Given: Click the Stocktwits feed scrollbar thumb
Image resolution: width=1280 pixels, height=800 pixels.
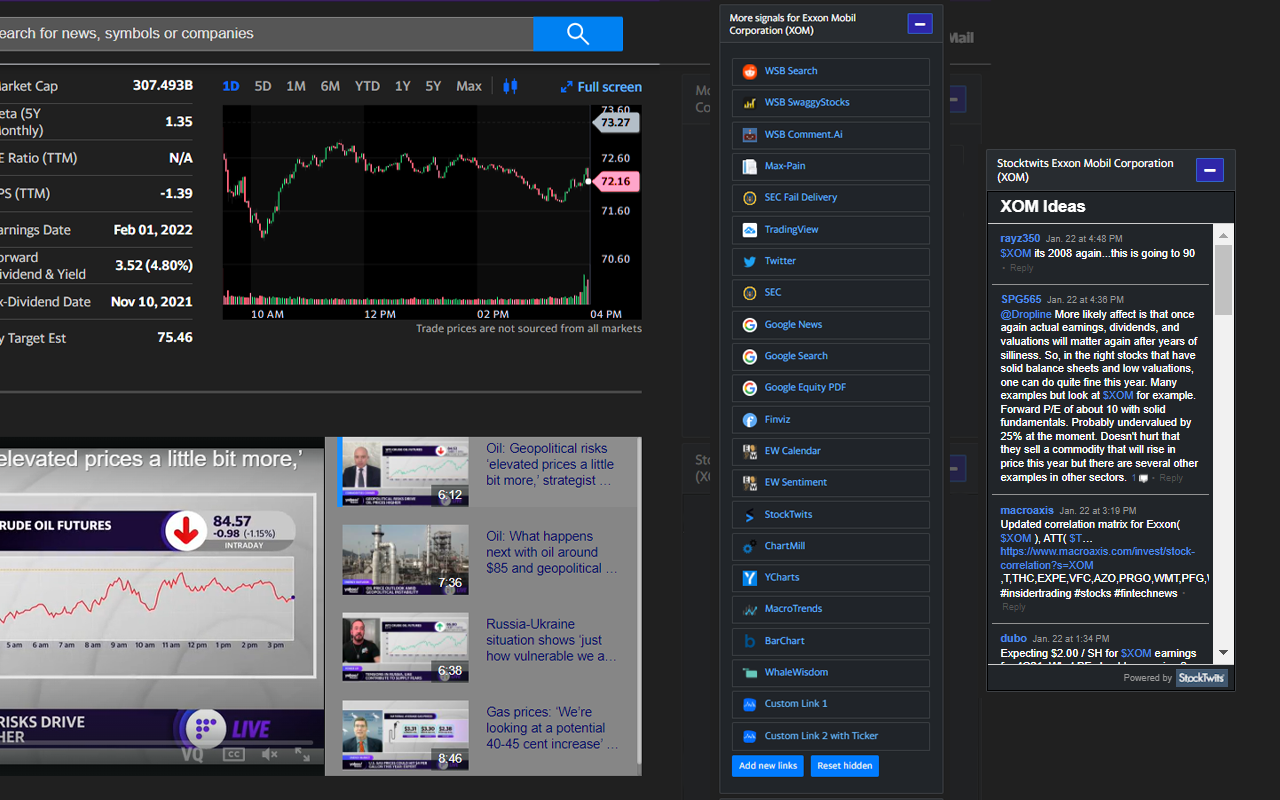Looking at the screenshot, I should [x=1223, y=279].
